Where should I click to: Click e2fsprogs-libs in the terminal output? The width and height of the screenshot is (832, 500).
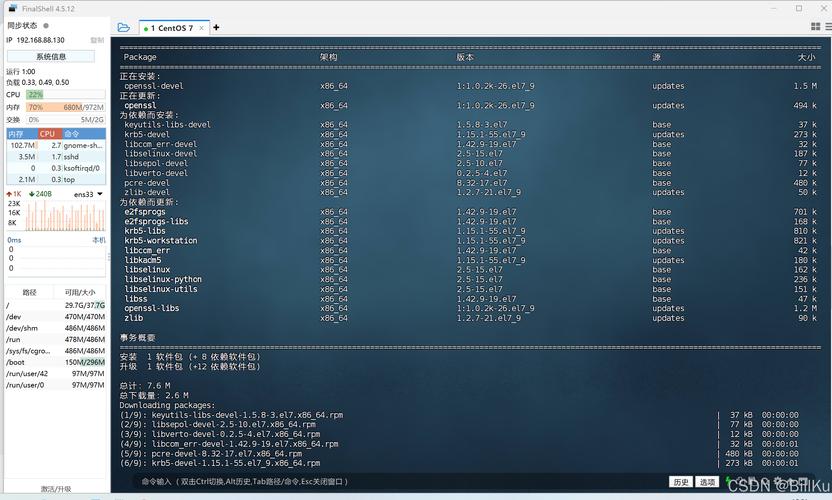click(x=157, y=221)
